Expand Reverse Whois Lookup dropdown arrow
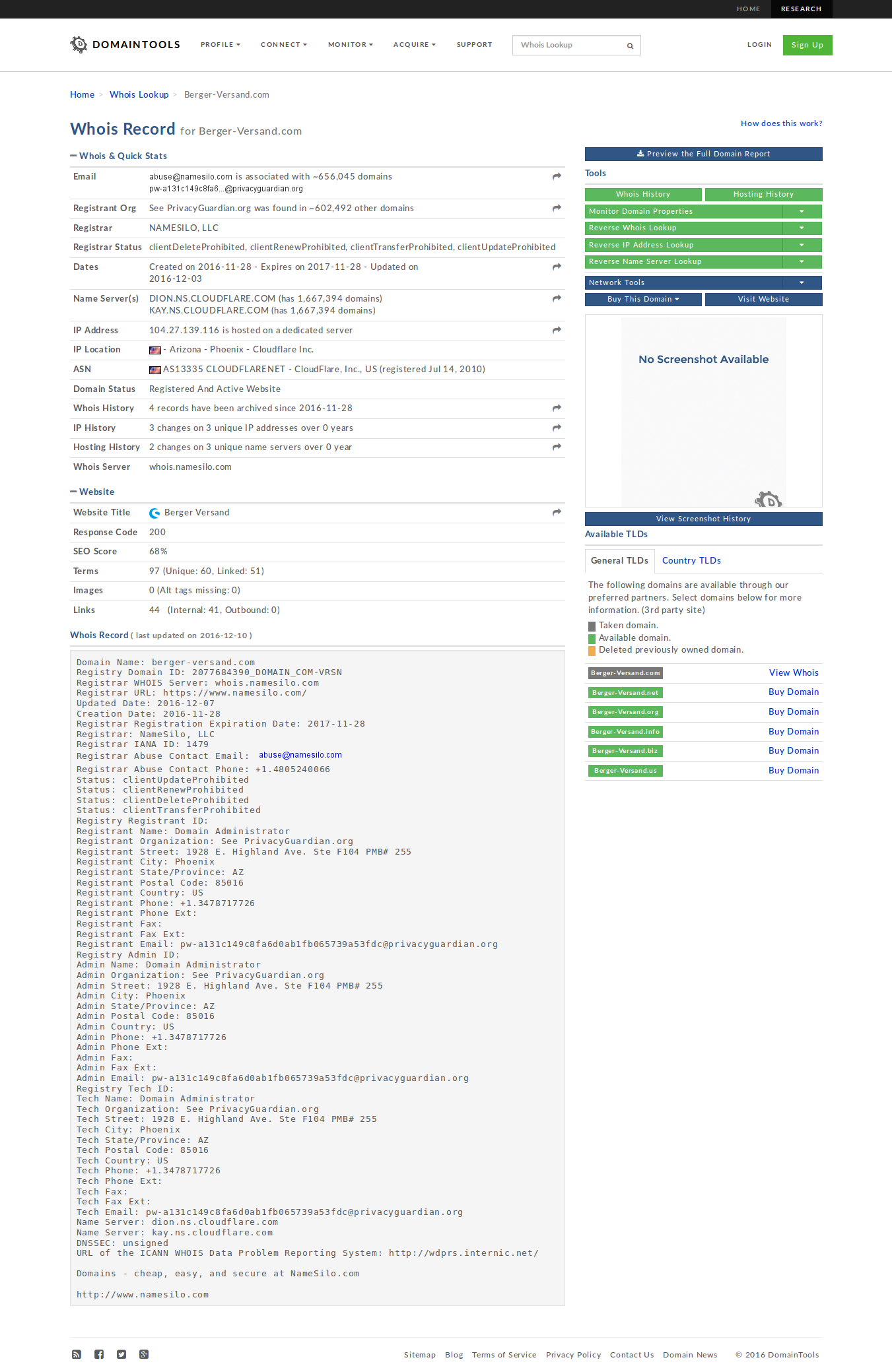 pyautogui.click(x=802, y=228)
